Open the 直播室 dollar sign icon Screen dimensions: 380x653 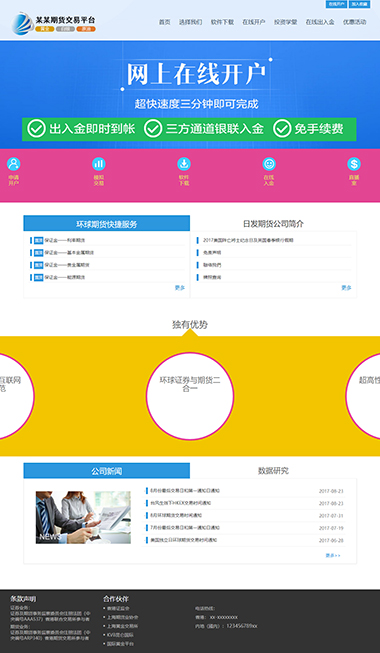coord(354,164)
